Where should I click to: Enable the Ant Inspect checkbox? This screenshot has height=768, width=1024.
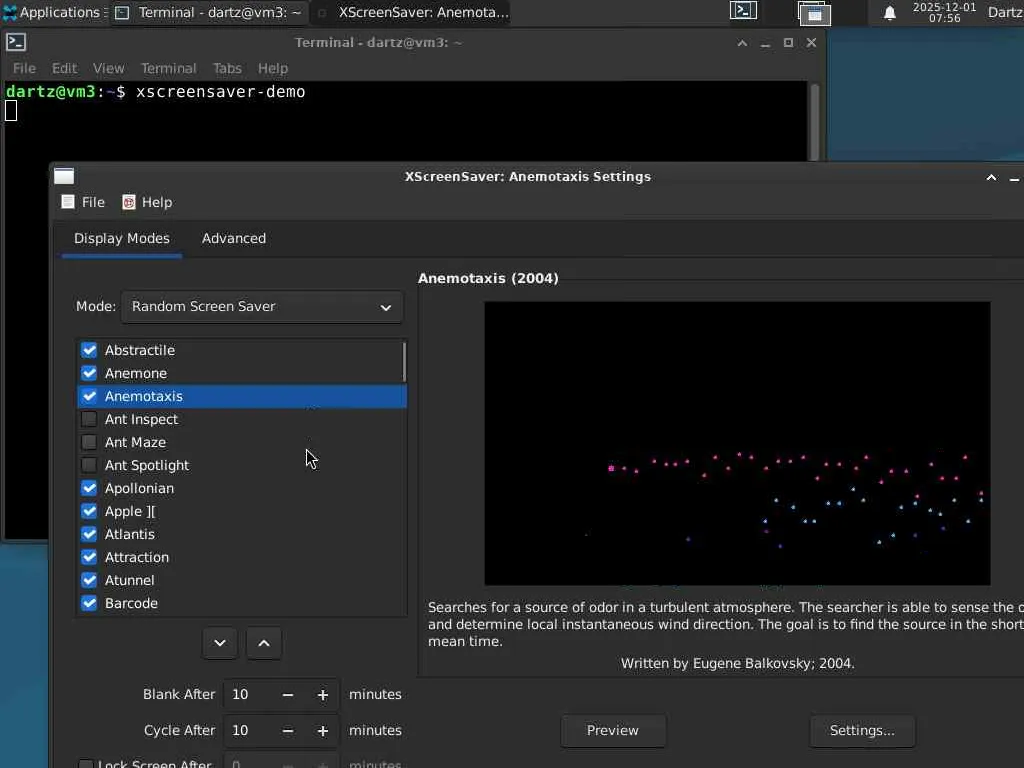pyautogui.click(x=89, y=419)
